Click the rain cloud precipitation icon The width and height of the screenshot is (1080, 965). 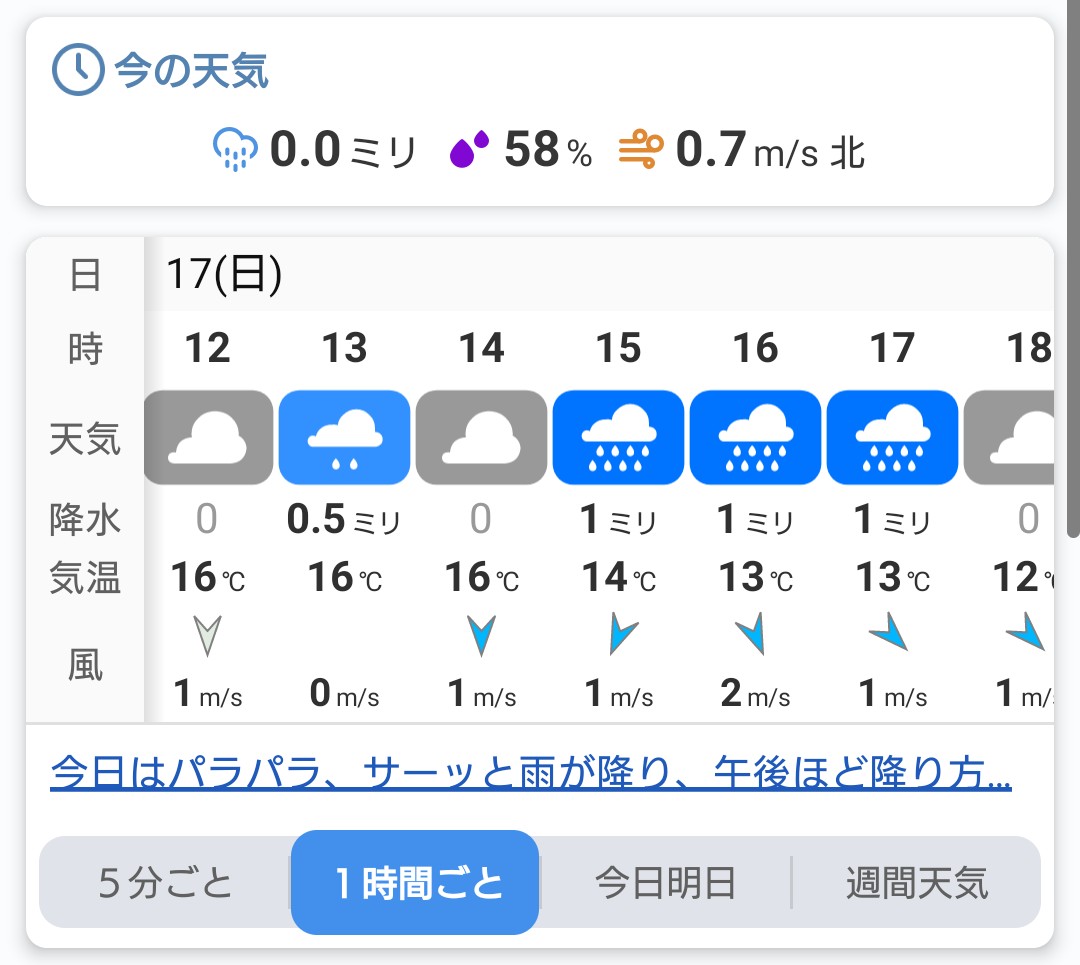coord(236,151)
